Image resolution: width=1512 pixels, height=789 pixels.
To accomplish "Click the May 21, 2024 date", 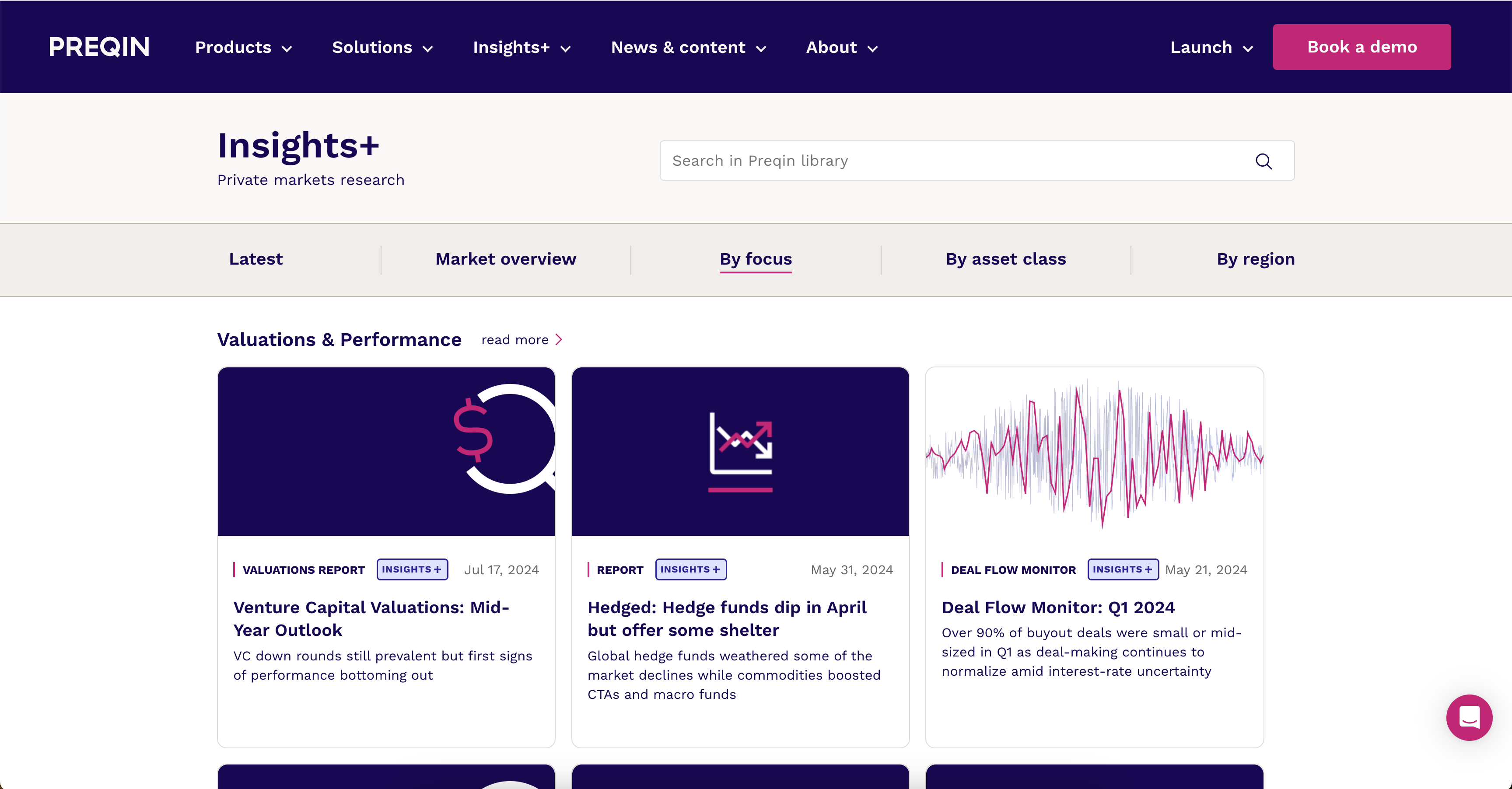I will point(1206,570).
